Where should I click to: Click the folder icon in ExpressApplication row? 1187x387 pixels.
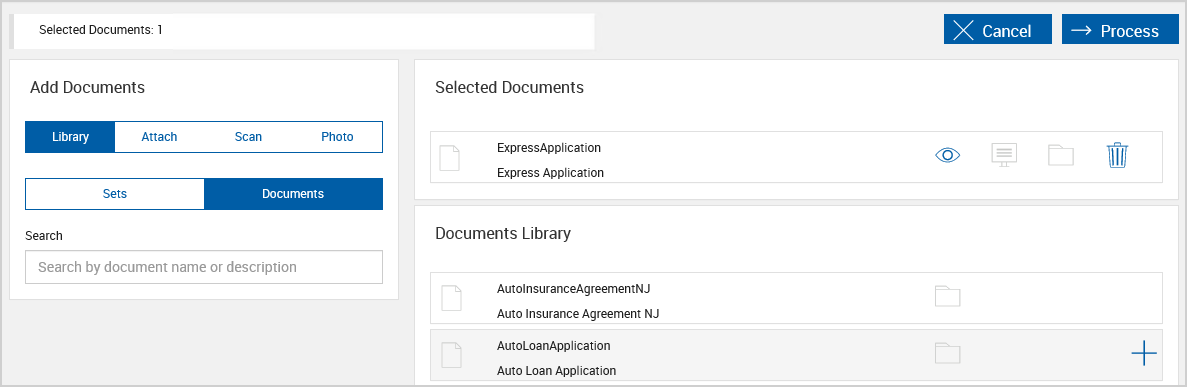1061,155
